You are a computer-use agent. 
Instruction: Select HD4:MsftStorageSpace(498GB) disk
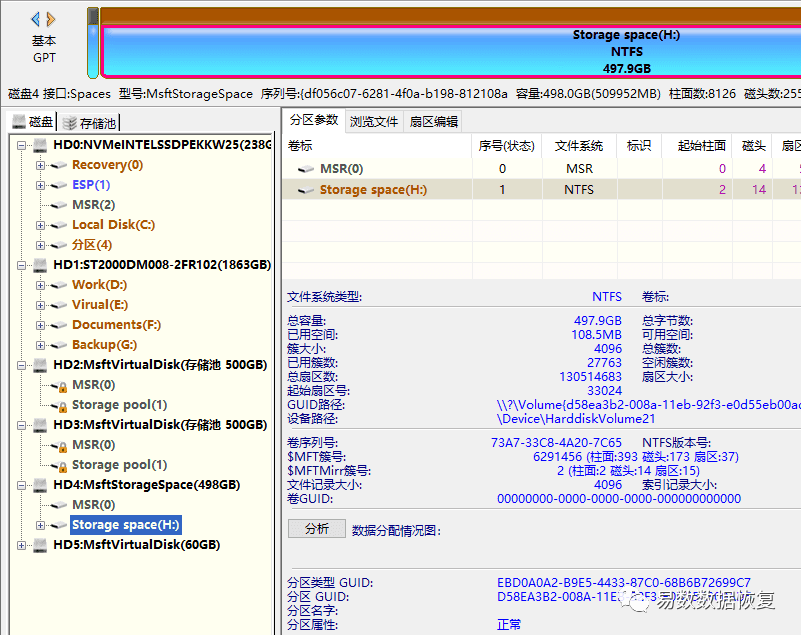147,485
